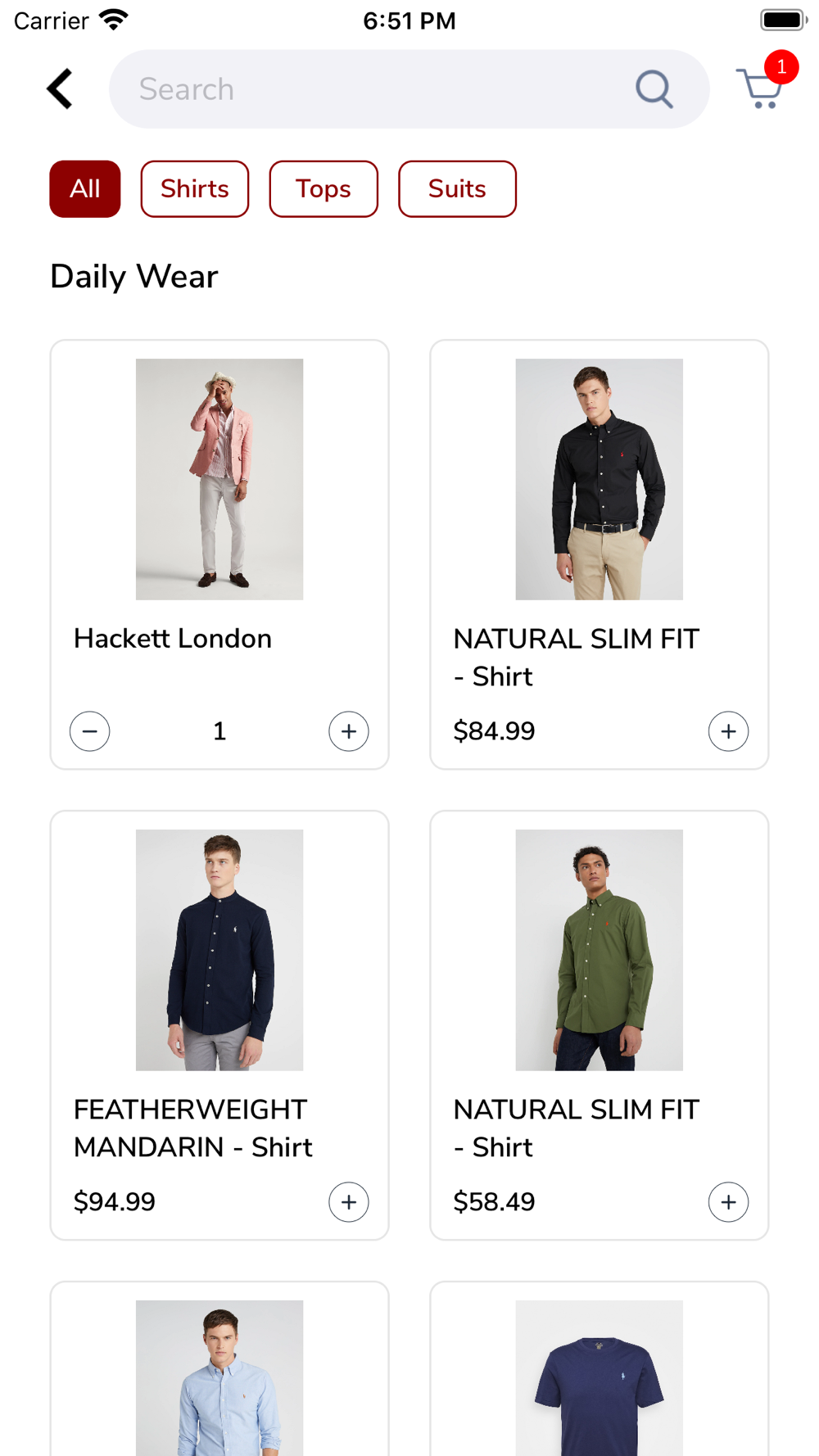
Task: Select the Tops category filter
Action: 324,189
